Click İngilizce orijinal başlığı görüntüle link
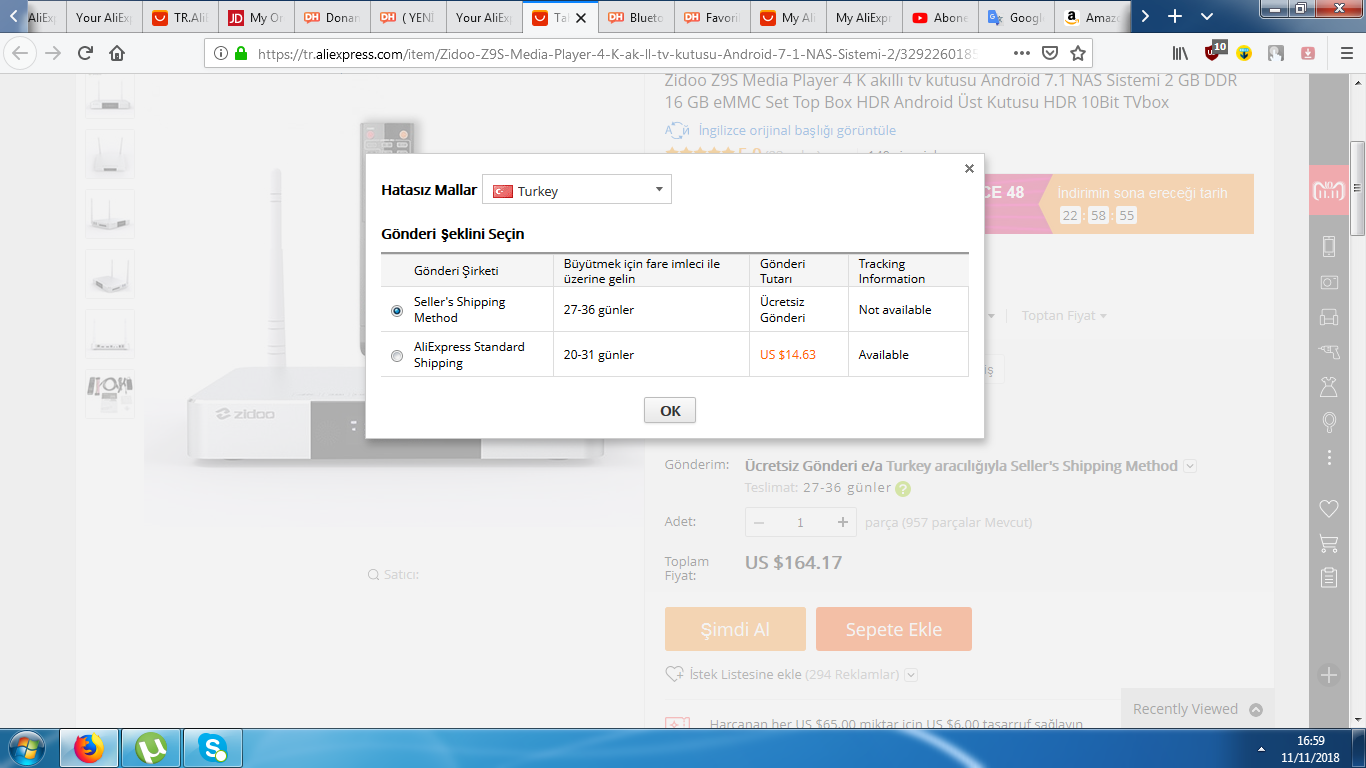The width and height of the screenshot is (1366, 768). [797, 130]
